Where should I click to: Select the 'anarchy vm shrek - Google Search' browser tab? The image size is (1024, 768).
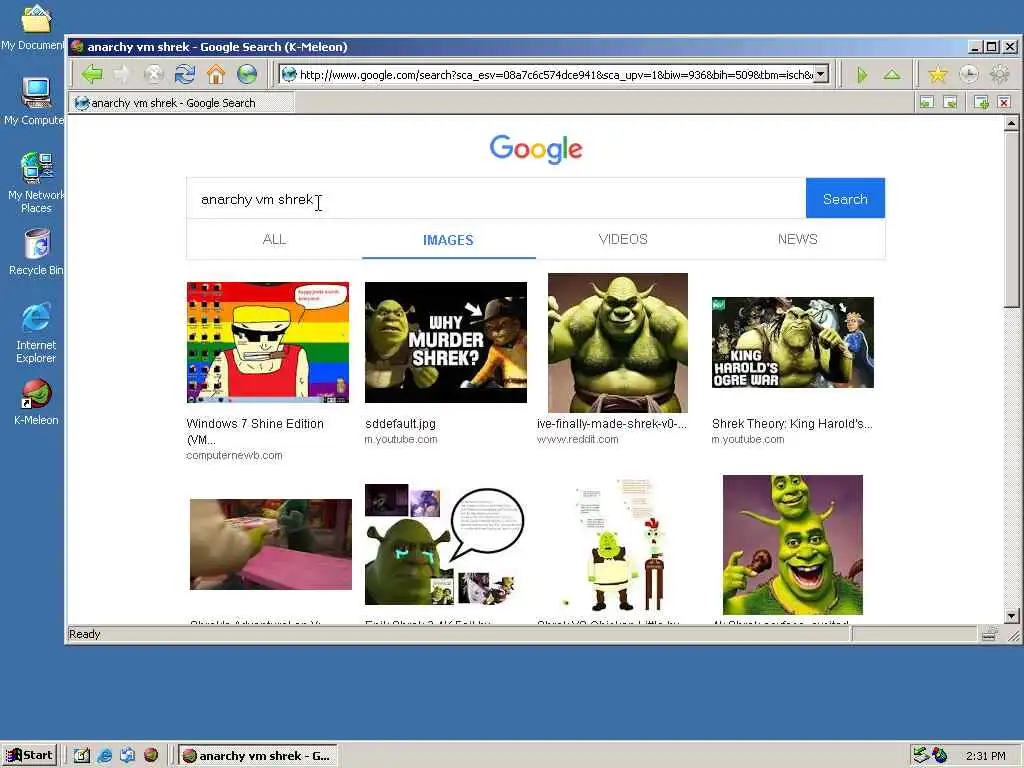[182, 103]
